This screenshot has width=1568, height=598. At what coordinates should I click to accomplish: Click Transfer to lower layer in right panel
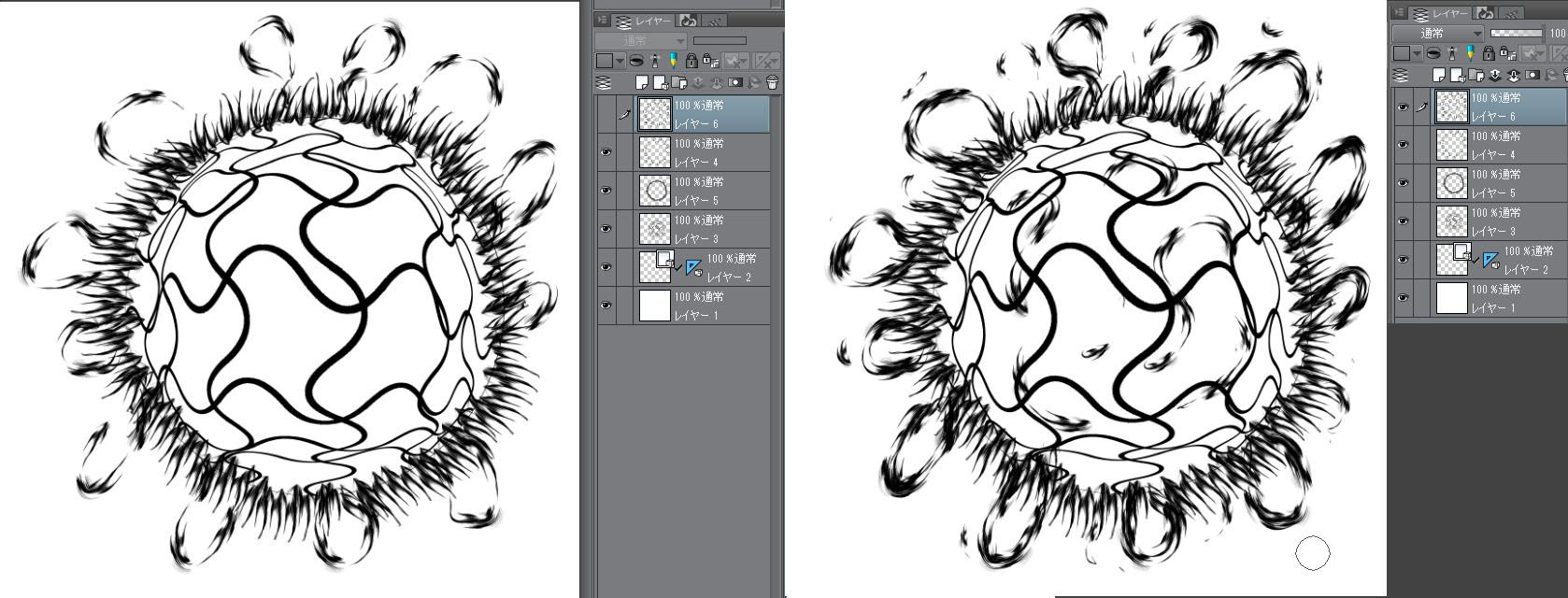[x=1495, y=75]
